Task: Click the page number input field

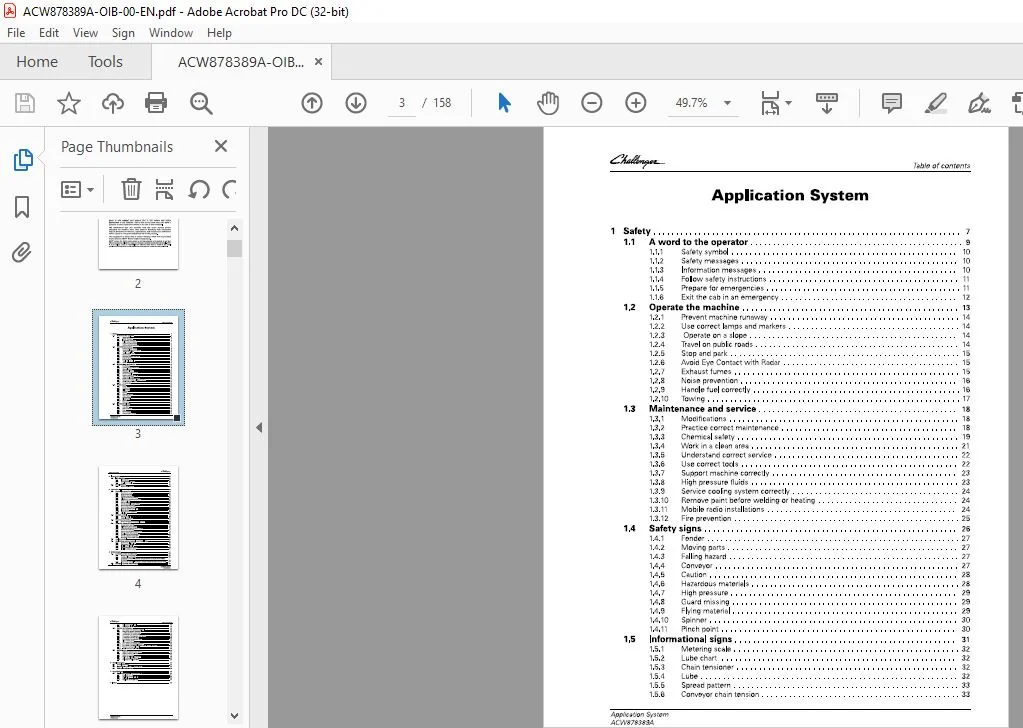Action: click(402, 103)
